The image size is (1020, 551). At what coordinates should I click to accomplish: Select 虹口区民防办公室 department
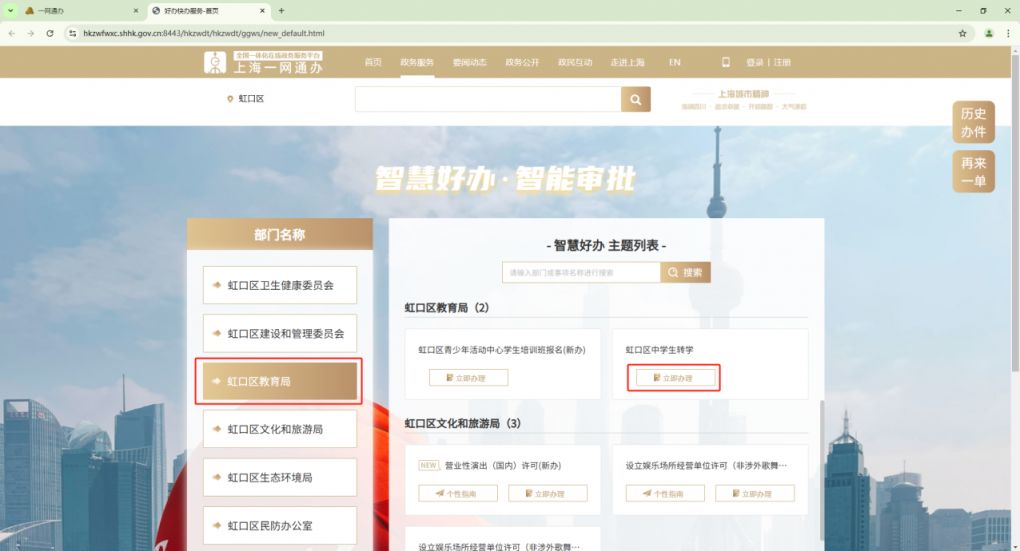pyautogui.click(x=280, y=526)
